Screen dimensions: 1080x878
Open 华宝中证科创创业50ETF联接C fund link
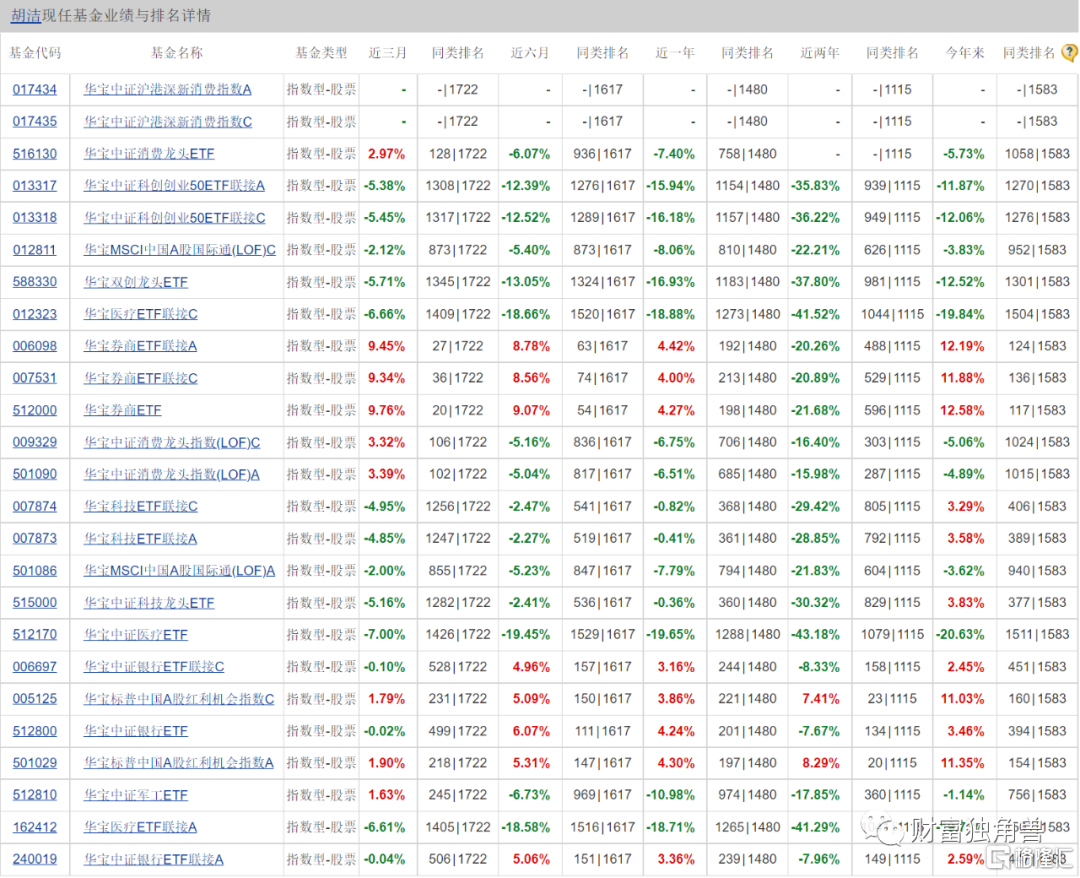tap(174, 218)
